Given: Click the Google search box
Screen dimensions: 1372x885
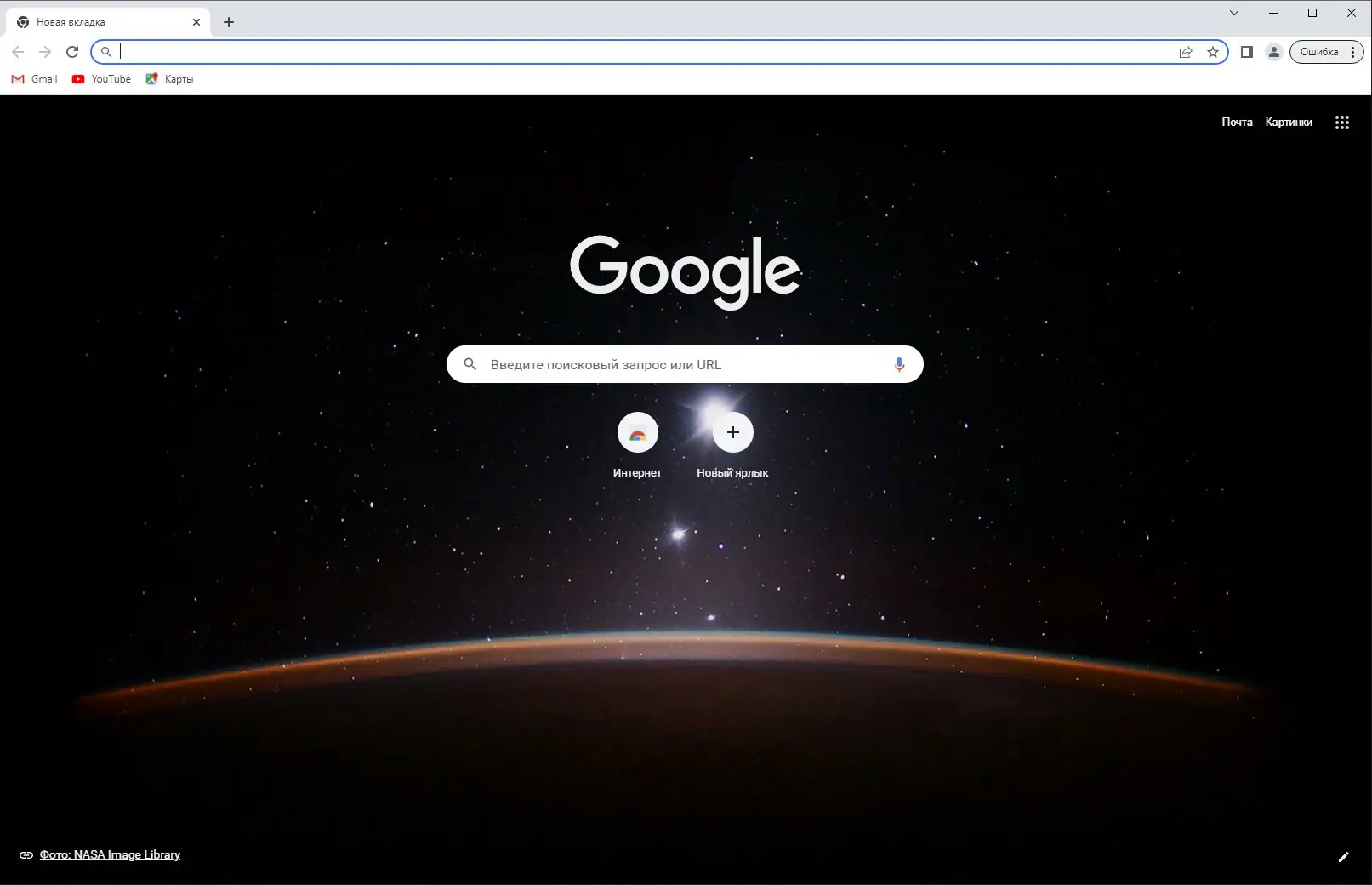Looking at the screenshot, I should click(685, 364).
